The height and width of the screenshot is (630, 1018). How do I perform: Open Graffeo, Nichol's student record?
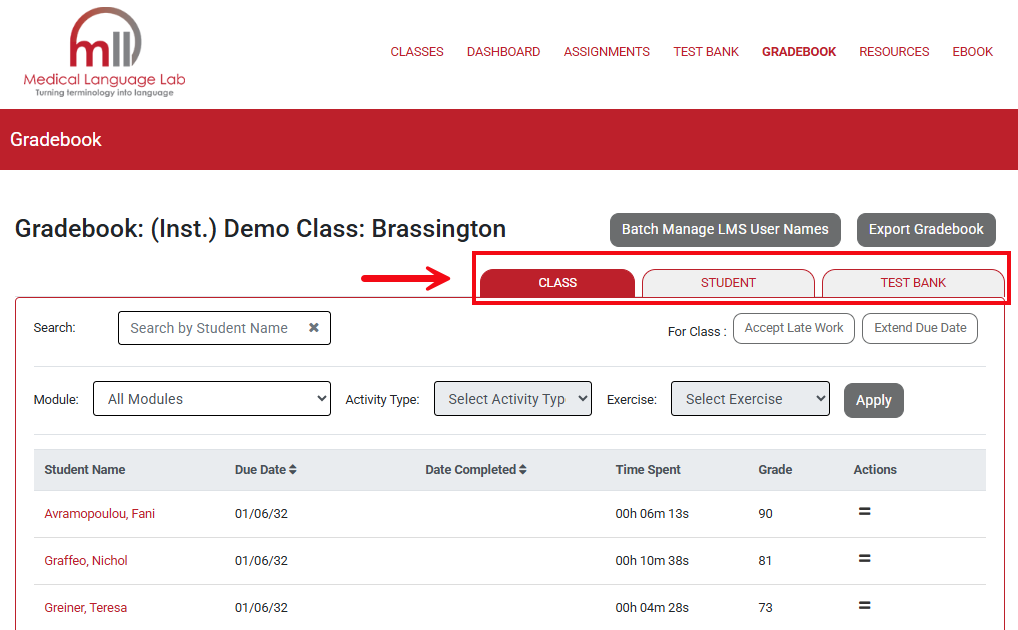point(86,560)
